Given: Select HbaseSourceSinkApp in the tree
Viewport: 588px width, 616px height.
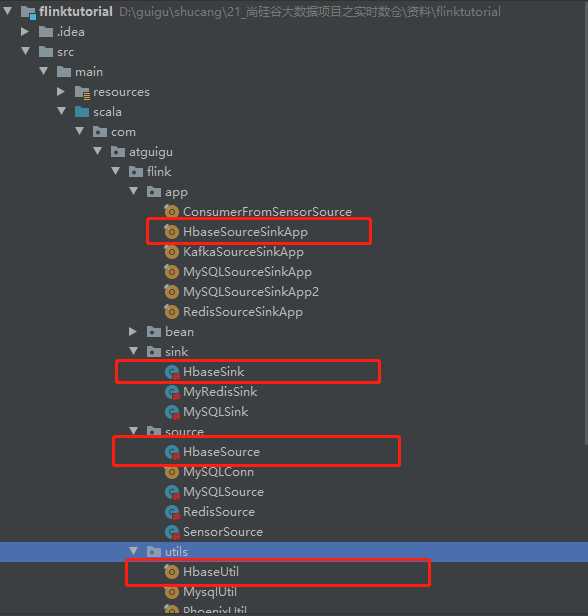Looking at the screenshot, I should tap(245, 232).
